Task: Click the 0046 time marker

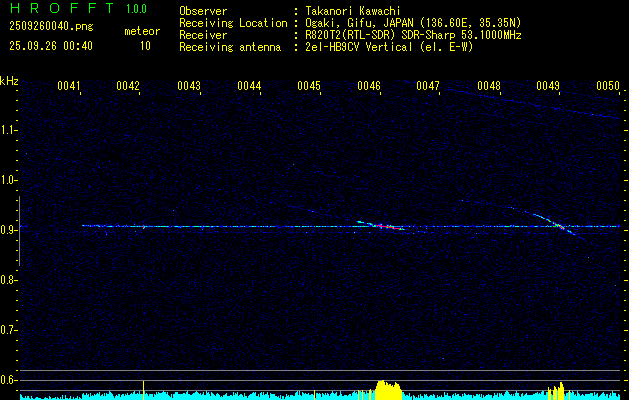Action: pyautogui.click(x=369, y=86)
